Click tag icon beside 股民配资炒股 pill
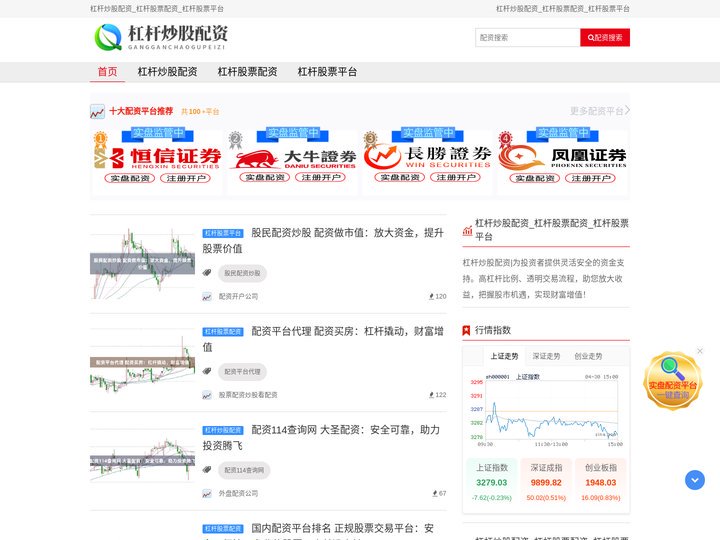720x540 pixels. point(207,273)
